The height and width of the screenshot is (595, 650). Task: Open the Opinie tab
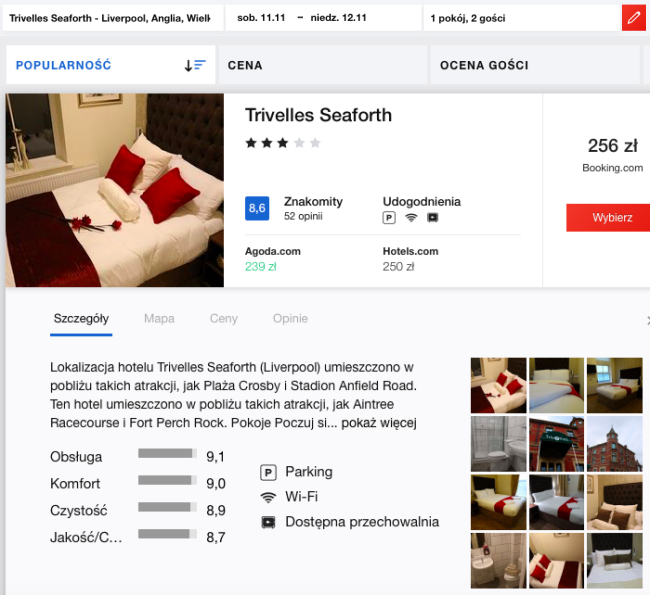coord(290,319)
